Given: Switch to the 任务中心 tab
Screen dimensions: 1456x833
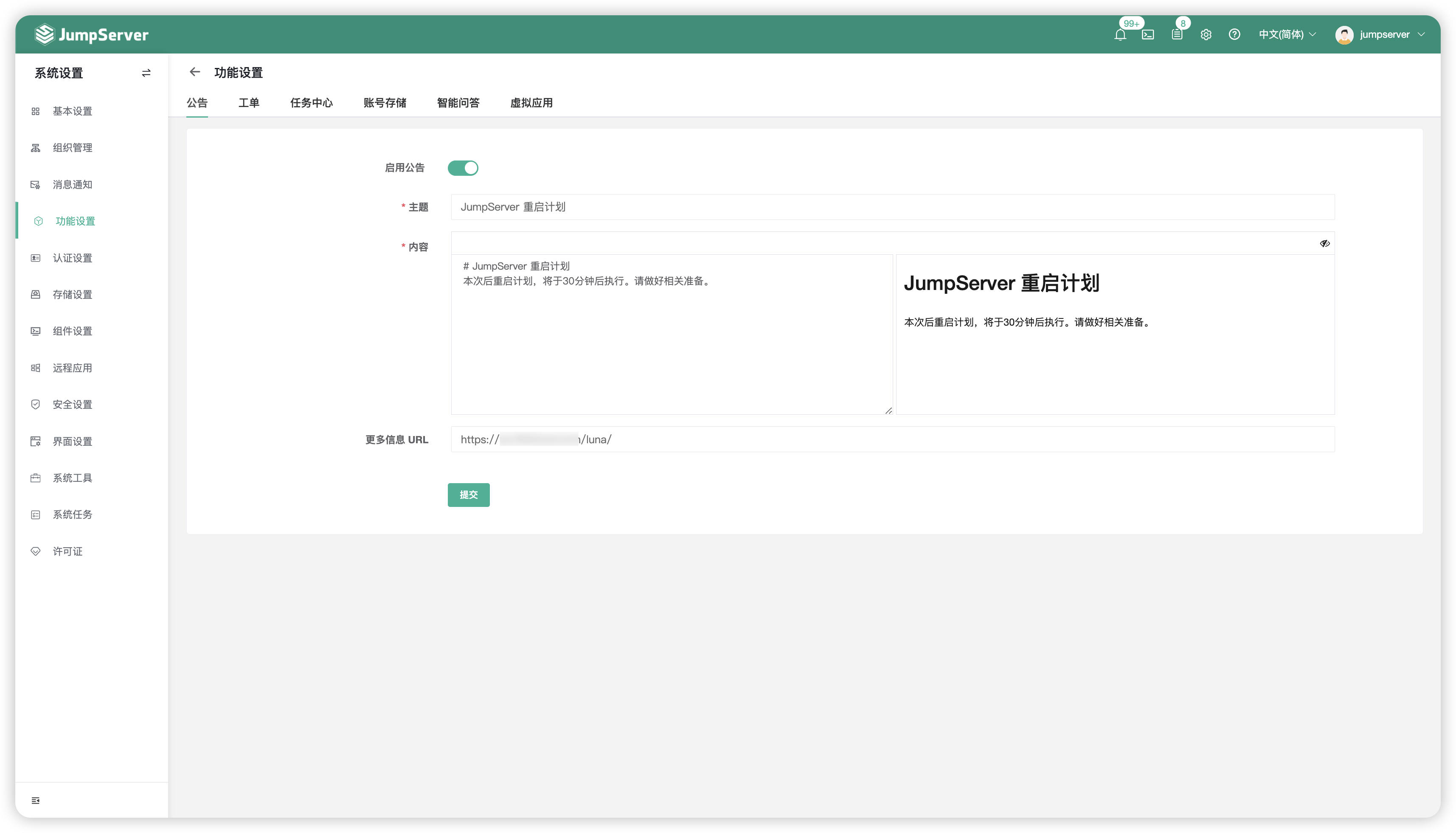Looking at the screenshot, I should click(x=311, y=103).
